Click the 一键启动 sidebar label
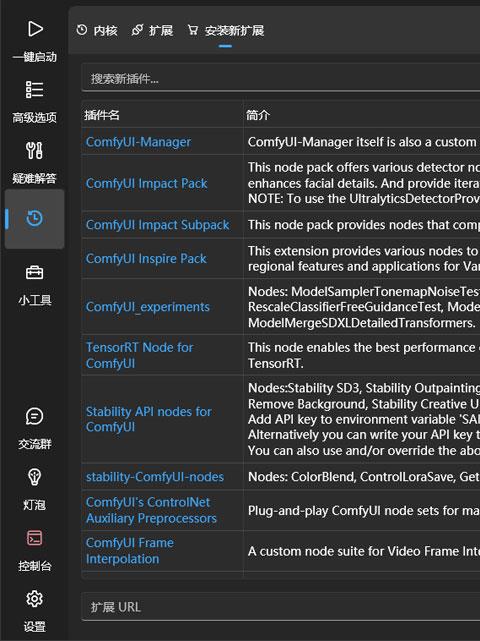480x641 pixels. [x=34, y=57]
